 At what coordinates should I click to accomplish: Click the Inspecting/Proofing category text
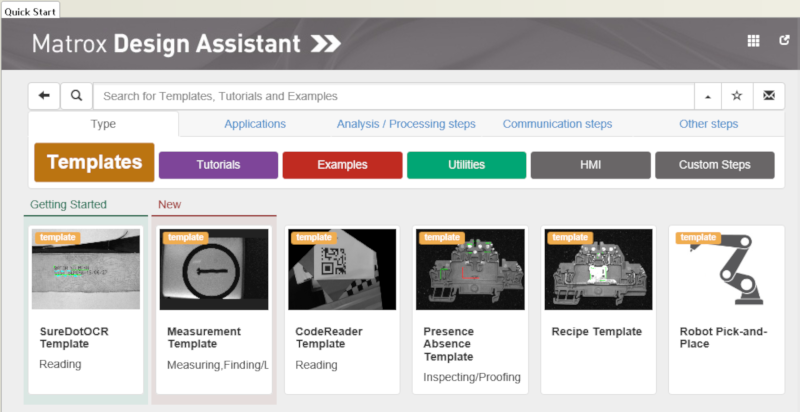472,377
